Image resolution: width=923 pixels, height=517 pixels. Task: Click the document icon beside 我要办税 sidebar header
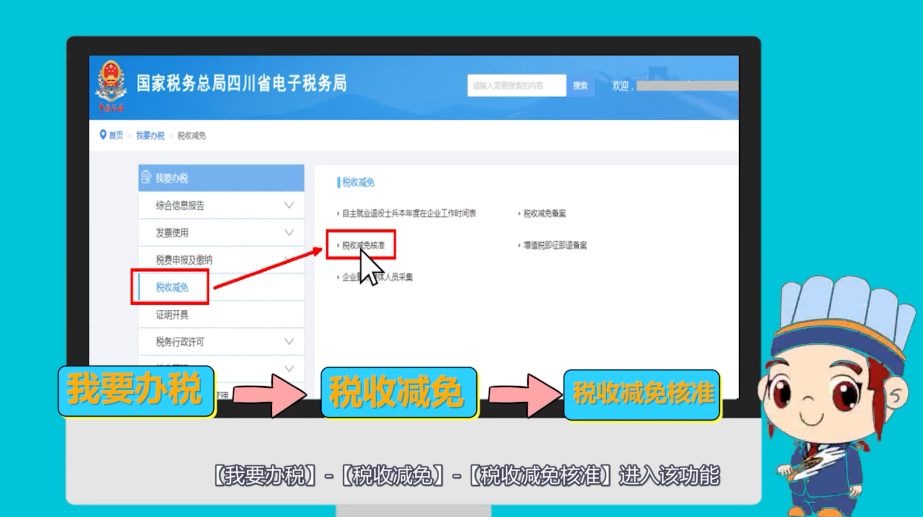click(x=146, y=177)
